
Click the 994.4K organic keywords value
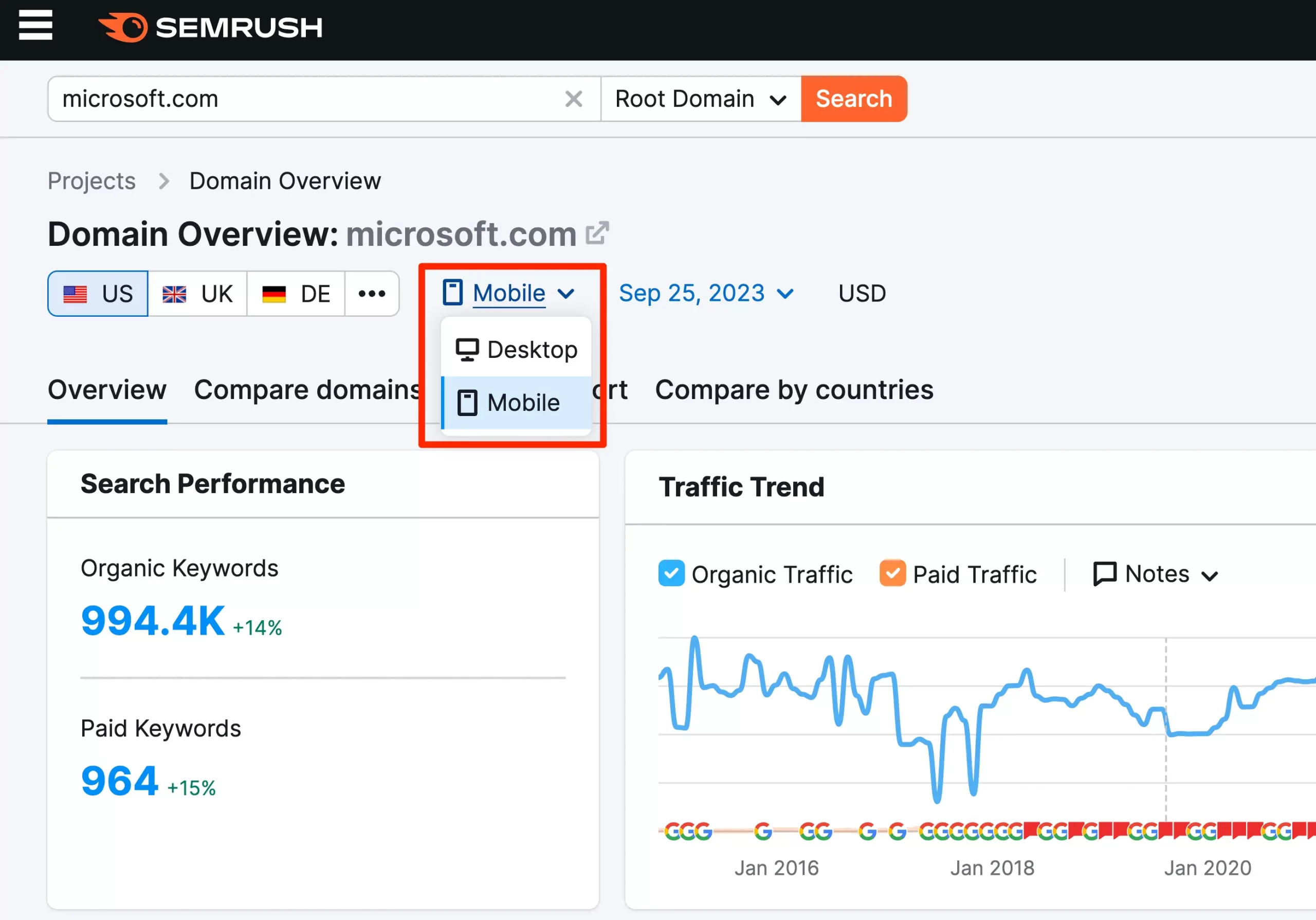(153, 621)
